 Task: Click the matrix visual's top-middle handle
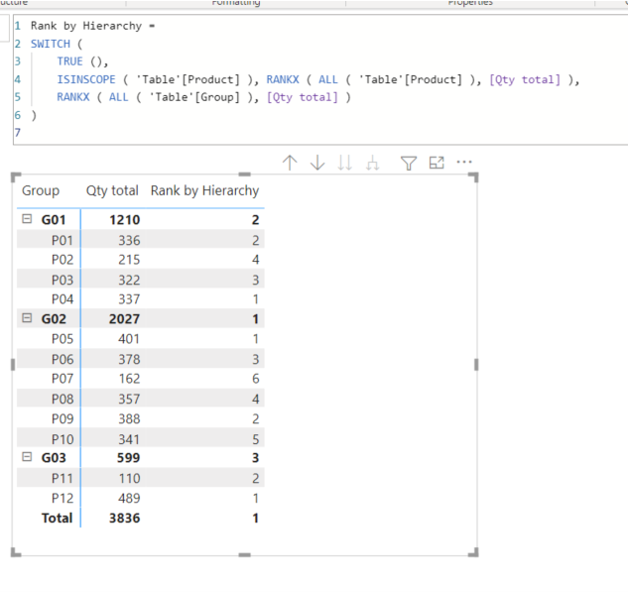[244, 174]
